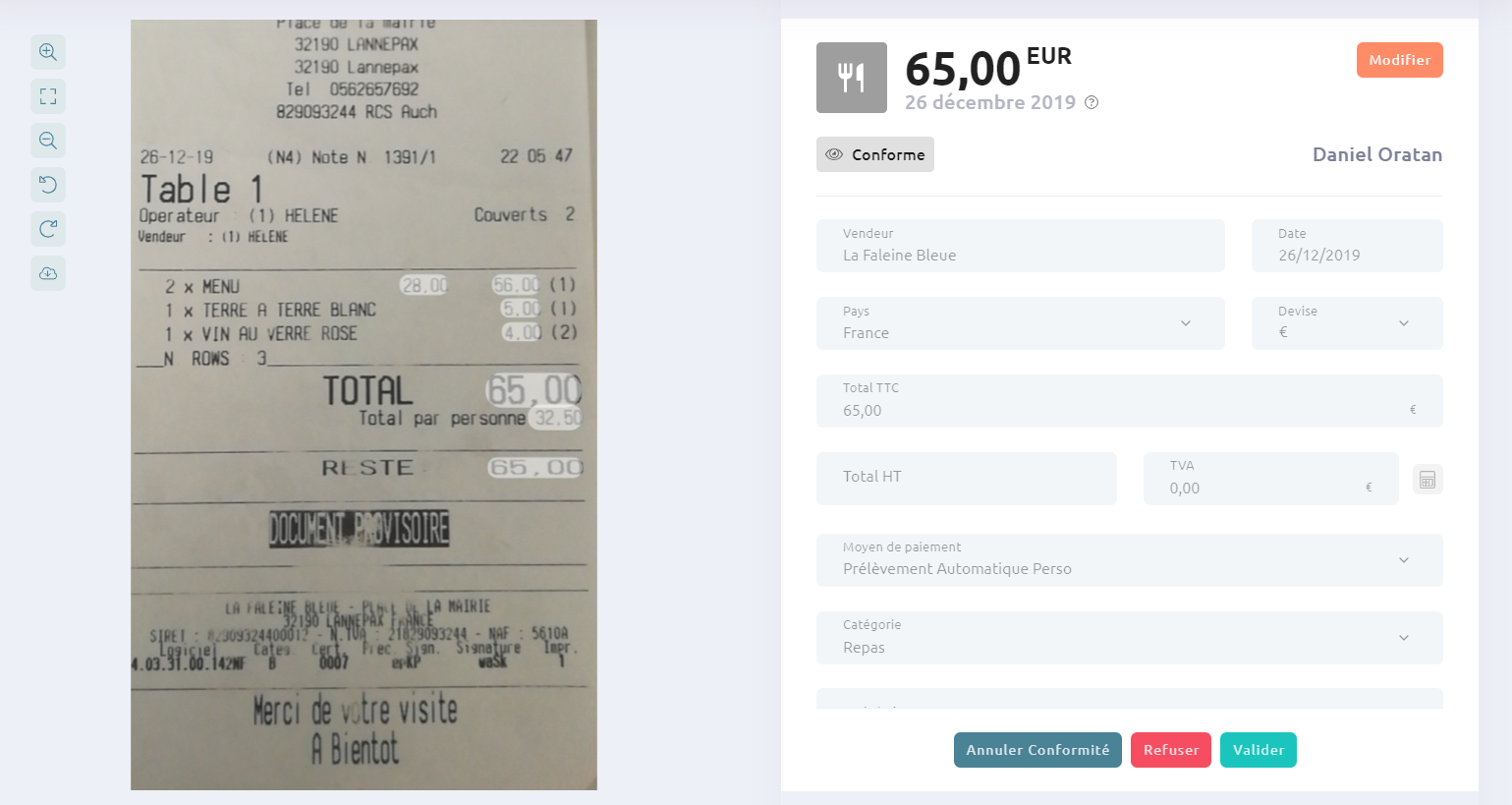1512x805 pixels.
Task: Rotate the receipt clockwise
Action: [x=48, y=229]
